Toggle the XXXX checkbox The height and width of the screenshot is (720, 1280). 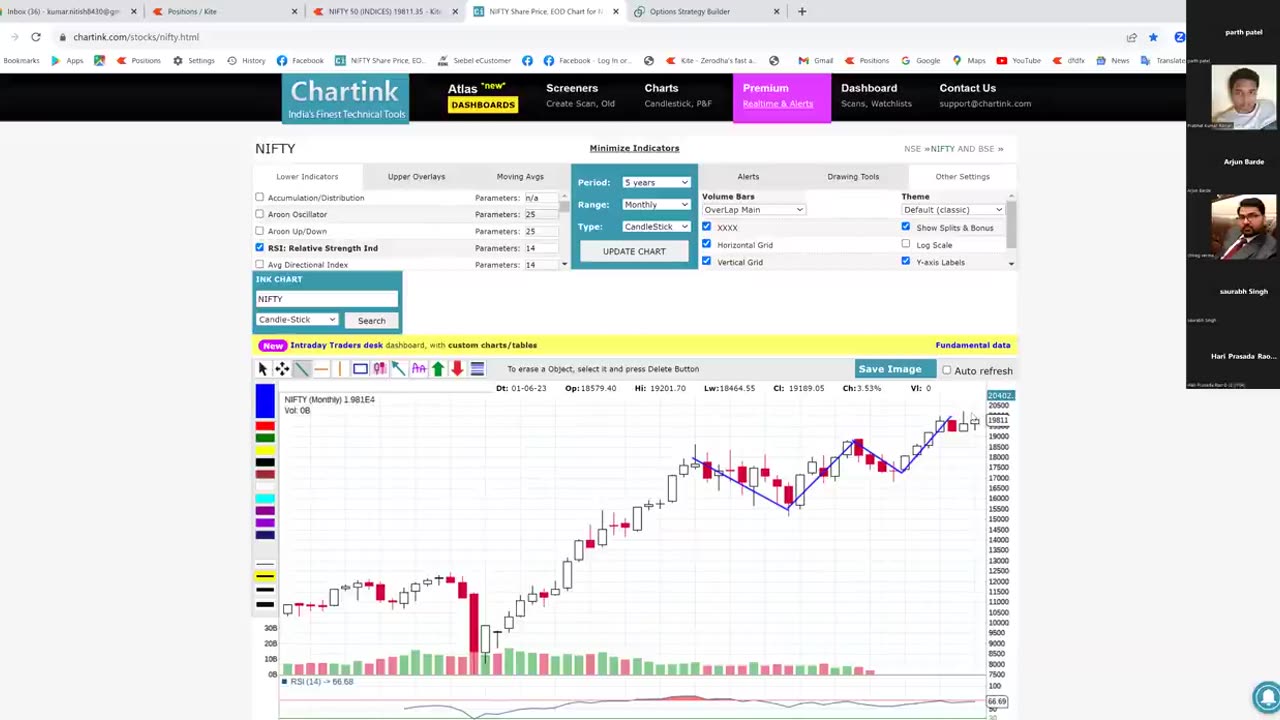point(706,227)
